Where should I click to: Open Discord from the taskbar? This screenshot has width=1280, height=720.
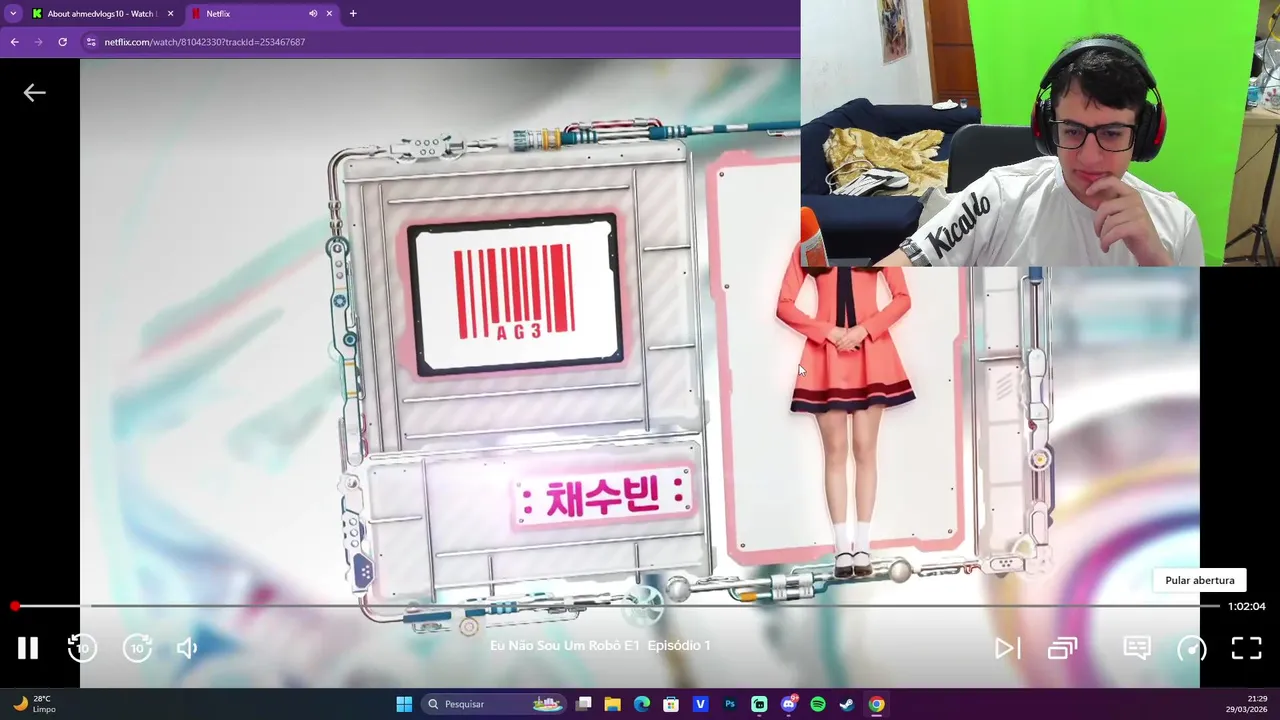pyautogui.click(x=788, y=704)
